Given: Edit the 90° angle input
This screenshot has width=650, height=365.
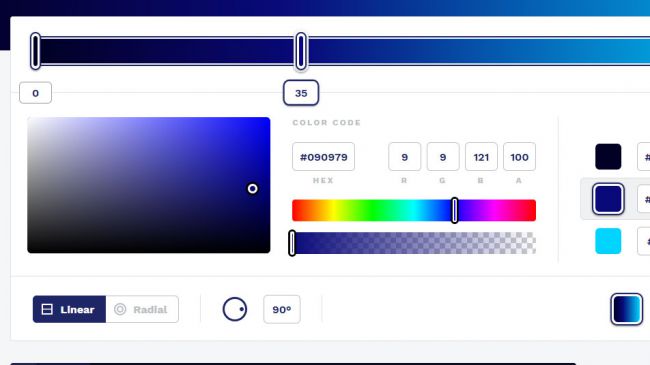Looking at the screenshot, I should [x=282, y=309].
